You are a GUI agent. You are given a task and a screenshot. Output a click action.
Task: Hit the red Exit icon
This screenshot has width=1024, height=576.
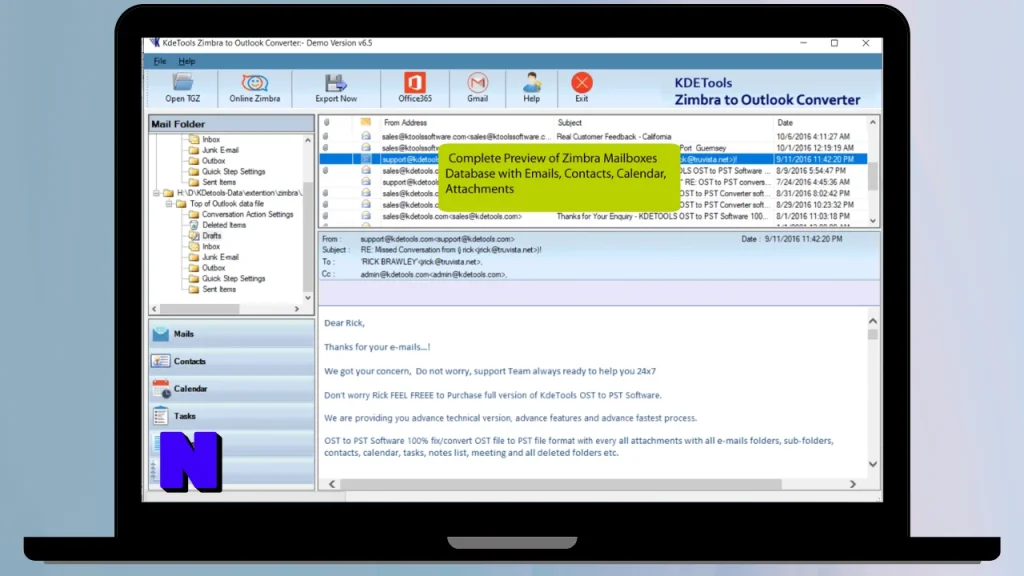click(x=581, y=88)
